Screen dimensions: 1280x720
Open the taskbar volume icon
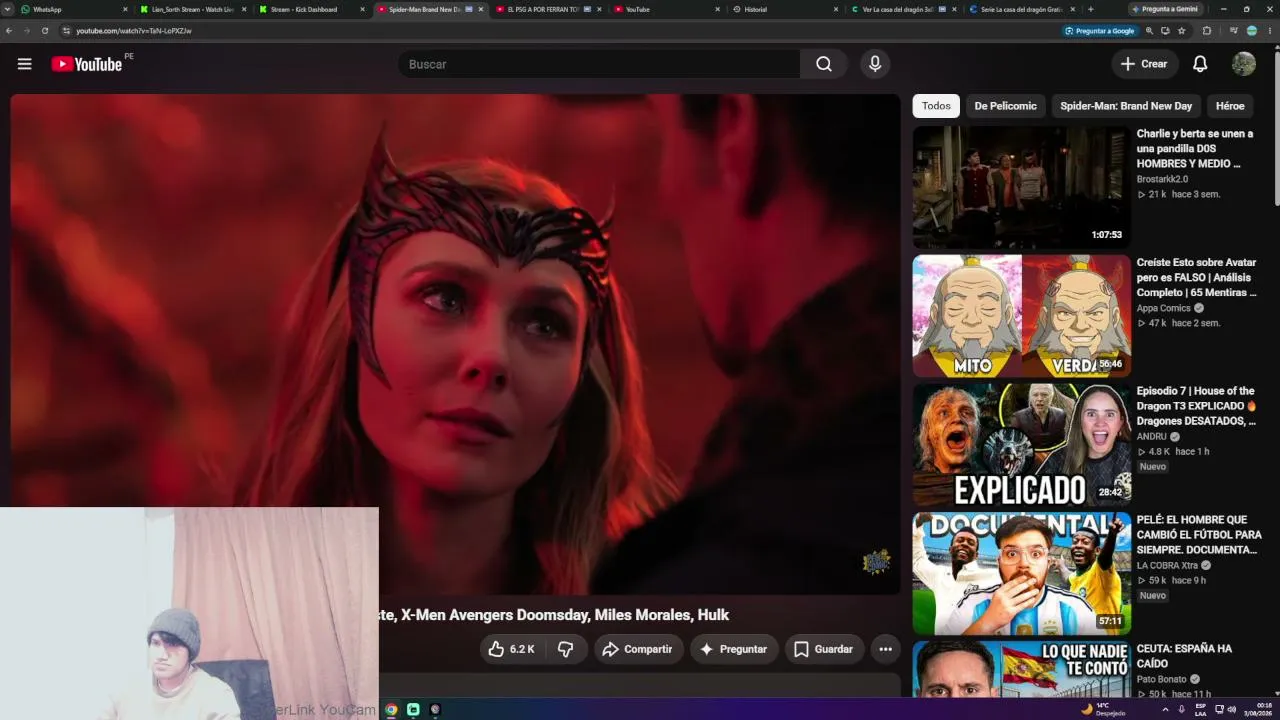[x=1231, y=709]
